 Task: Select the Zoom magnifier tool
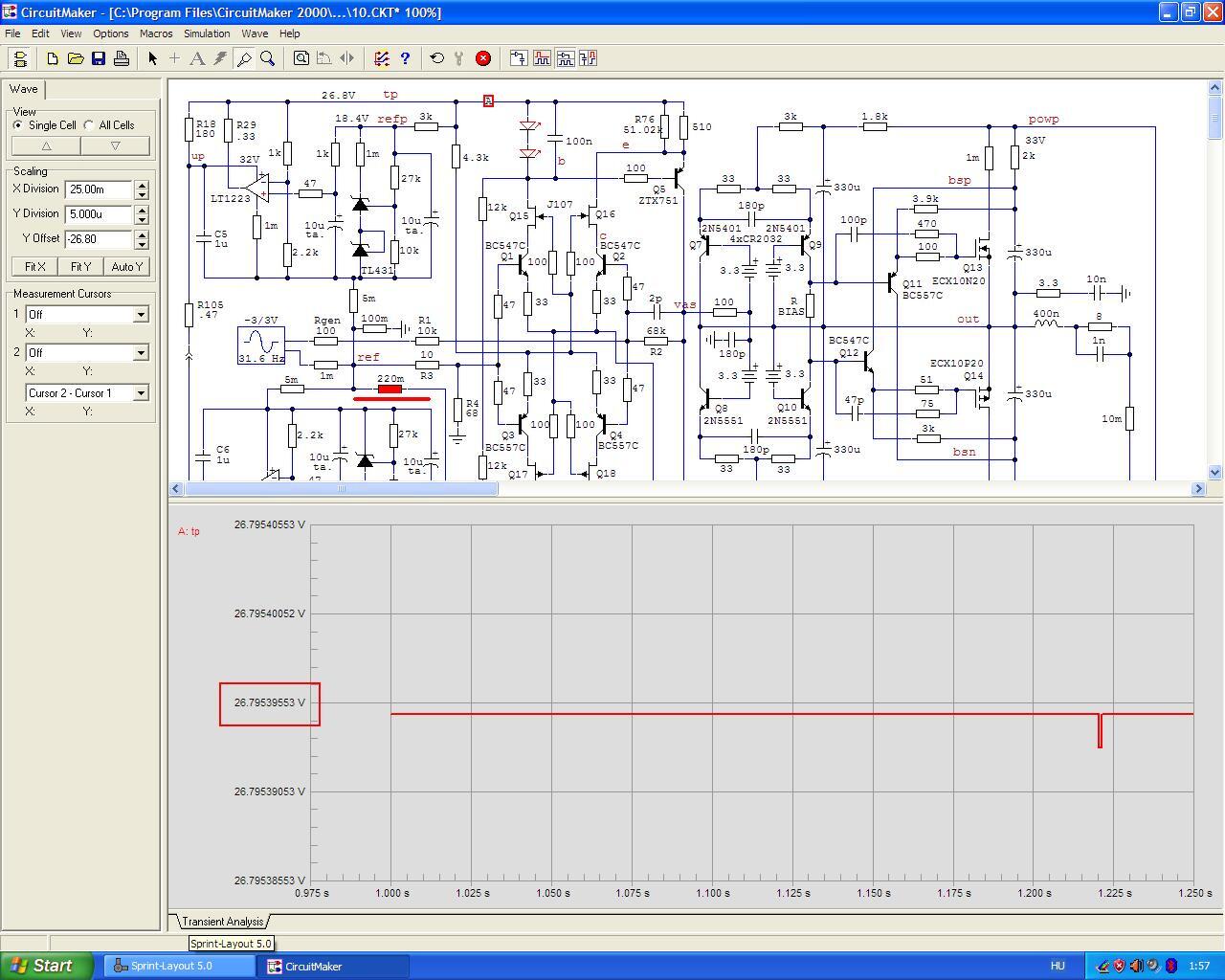pos(268,58)
